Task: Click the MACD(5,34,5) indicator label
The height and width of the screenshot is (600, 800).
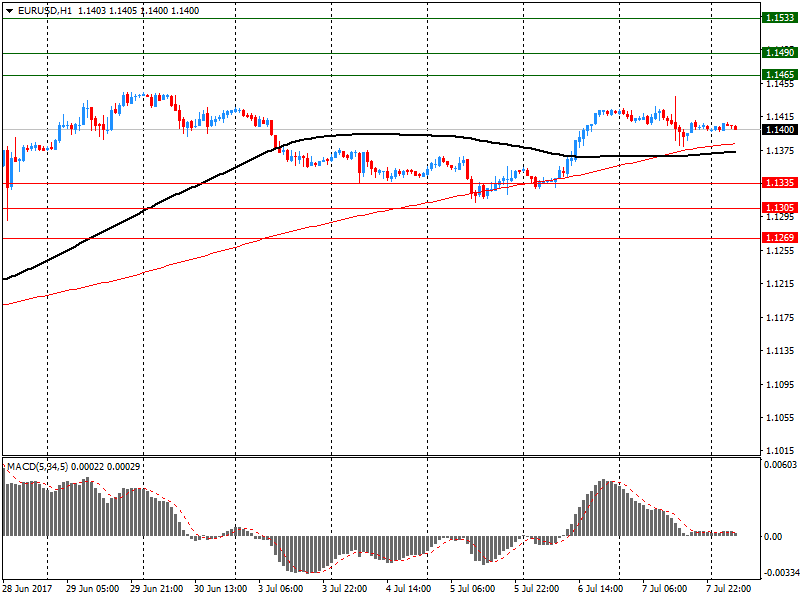Action: 37,466
